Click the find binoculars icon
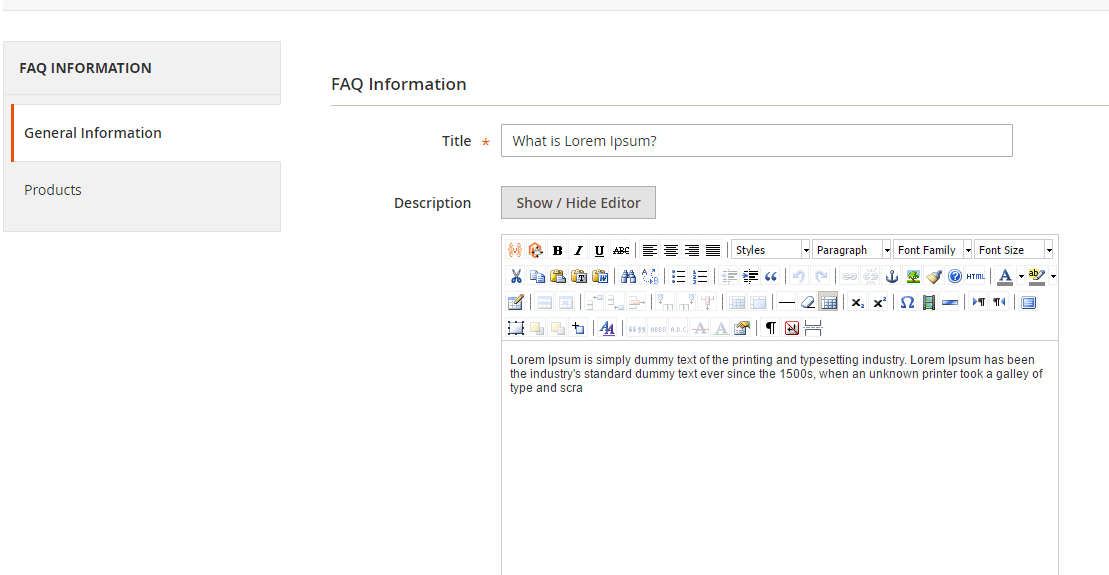The height and width of the screenshot is (575, 1109). pos(628,276)
